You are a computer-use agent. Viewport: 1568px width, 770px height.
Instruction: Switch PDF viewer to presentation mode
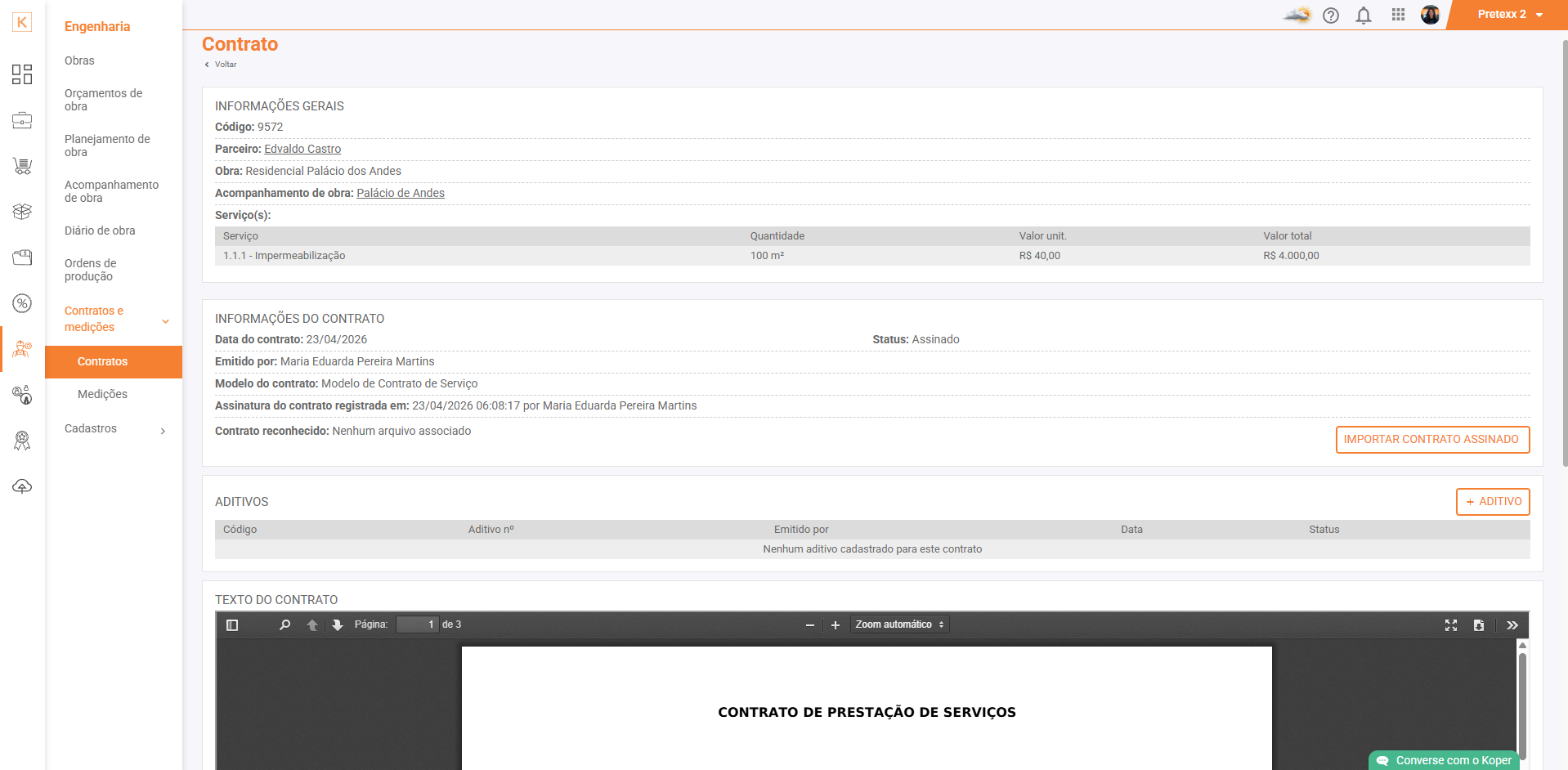(x=1451, y=625)
